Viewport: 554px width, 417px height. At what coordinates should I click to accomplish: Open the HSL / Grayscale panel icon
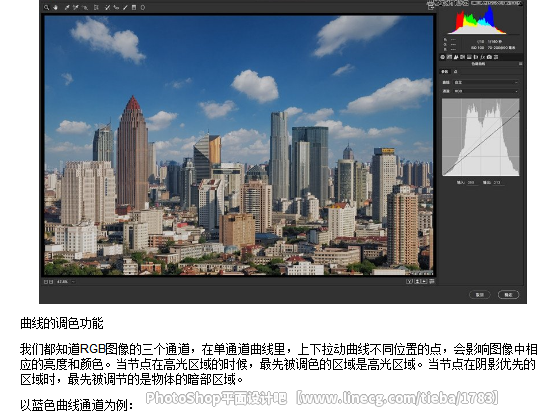tap(462, 57)
